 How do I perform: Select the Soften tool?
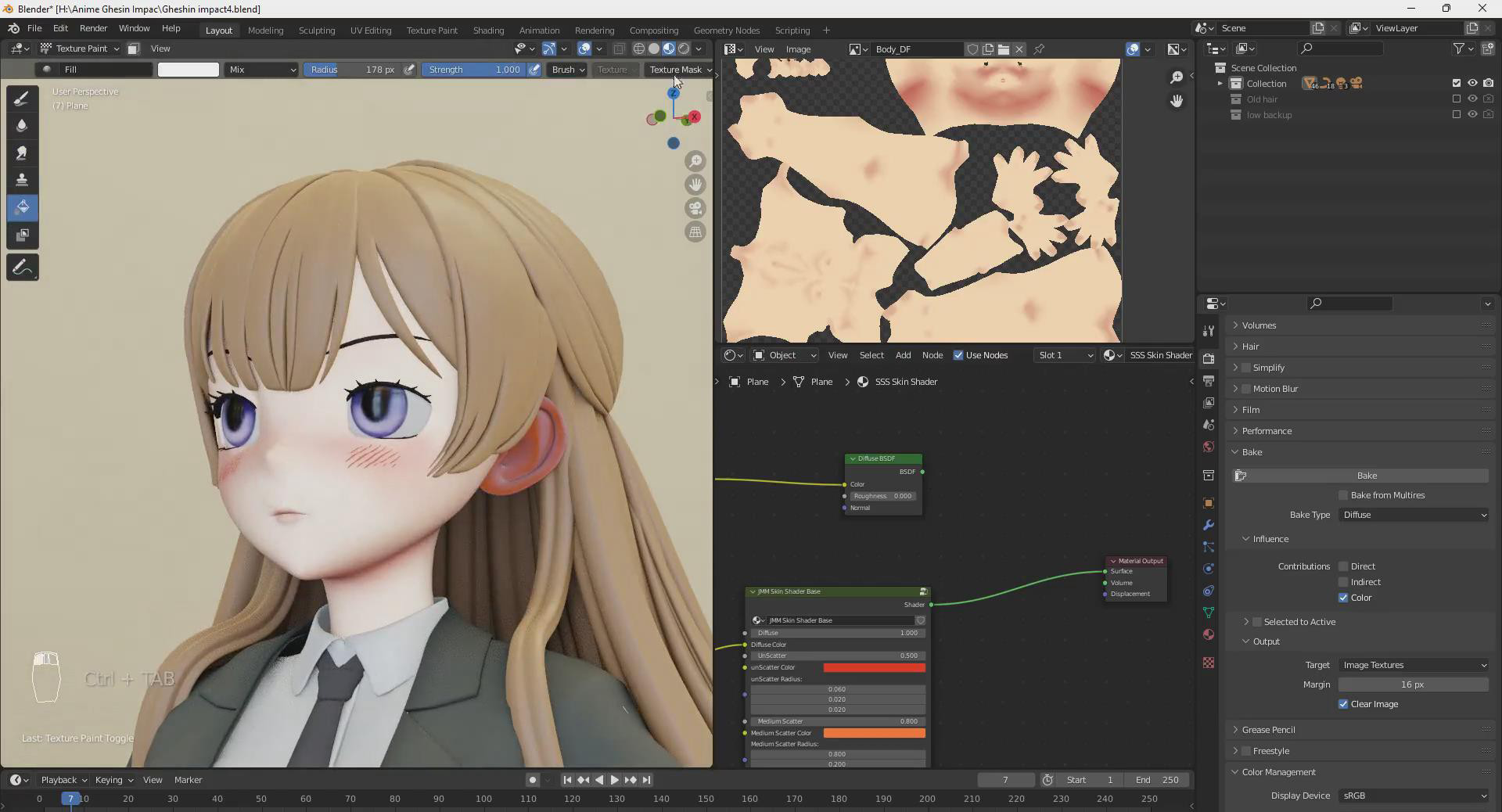click(22, 125)
